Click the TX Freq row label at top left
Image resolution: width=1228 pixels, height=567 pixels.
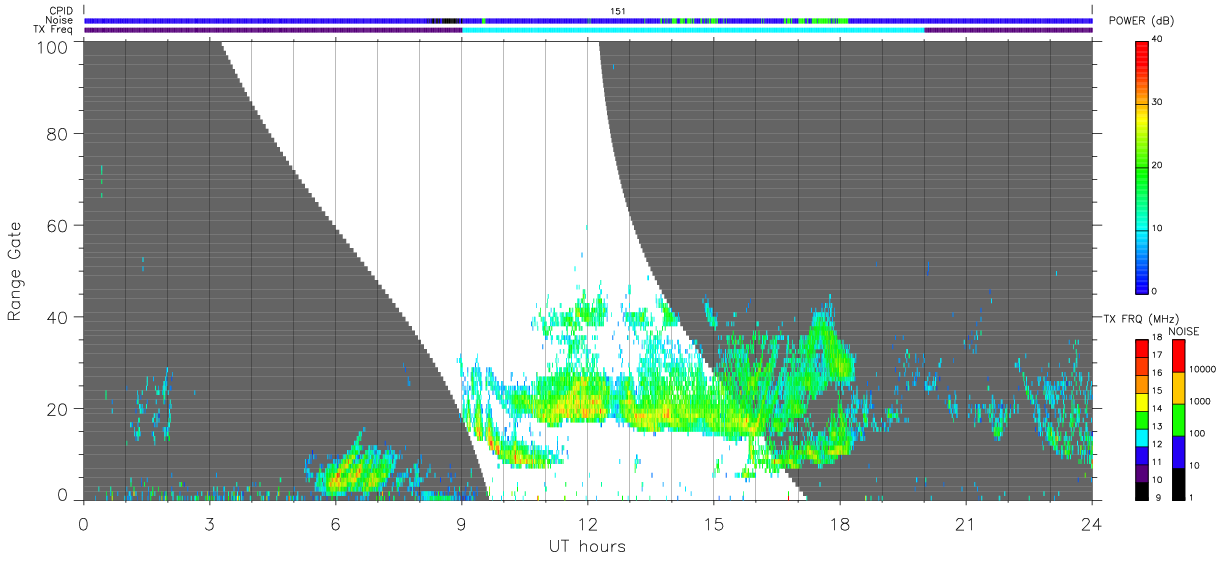(x=55, y=30)
